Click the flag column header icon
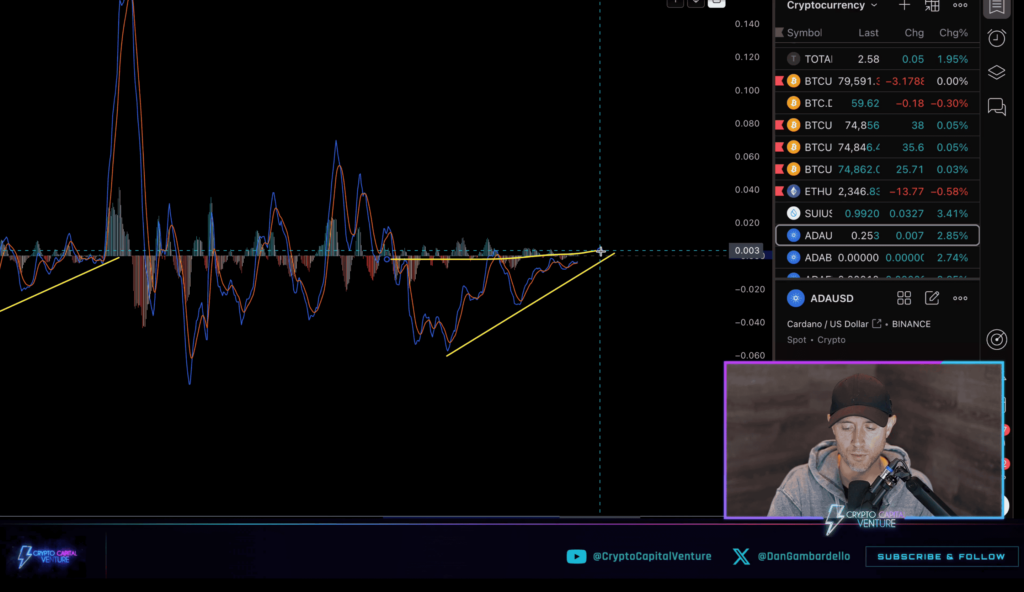This screenshot has height=592, width=1024. (779, 33)
